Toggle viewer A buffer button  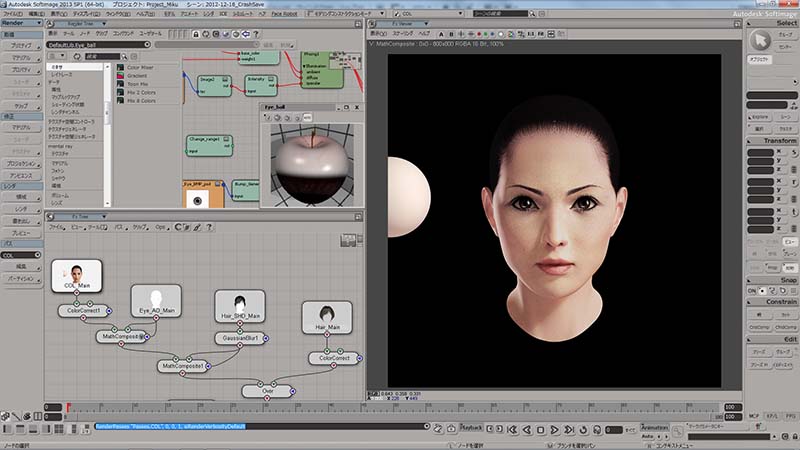441,34
